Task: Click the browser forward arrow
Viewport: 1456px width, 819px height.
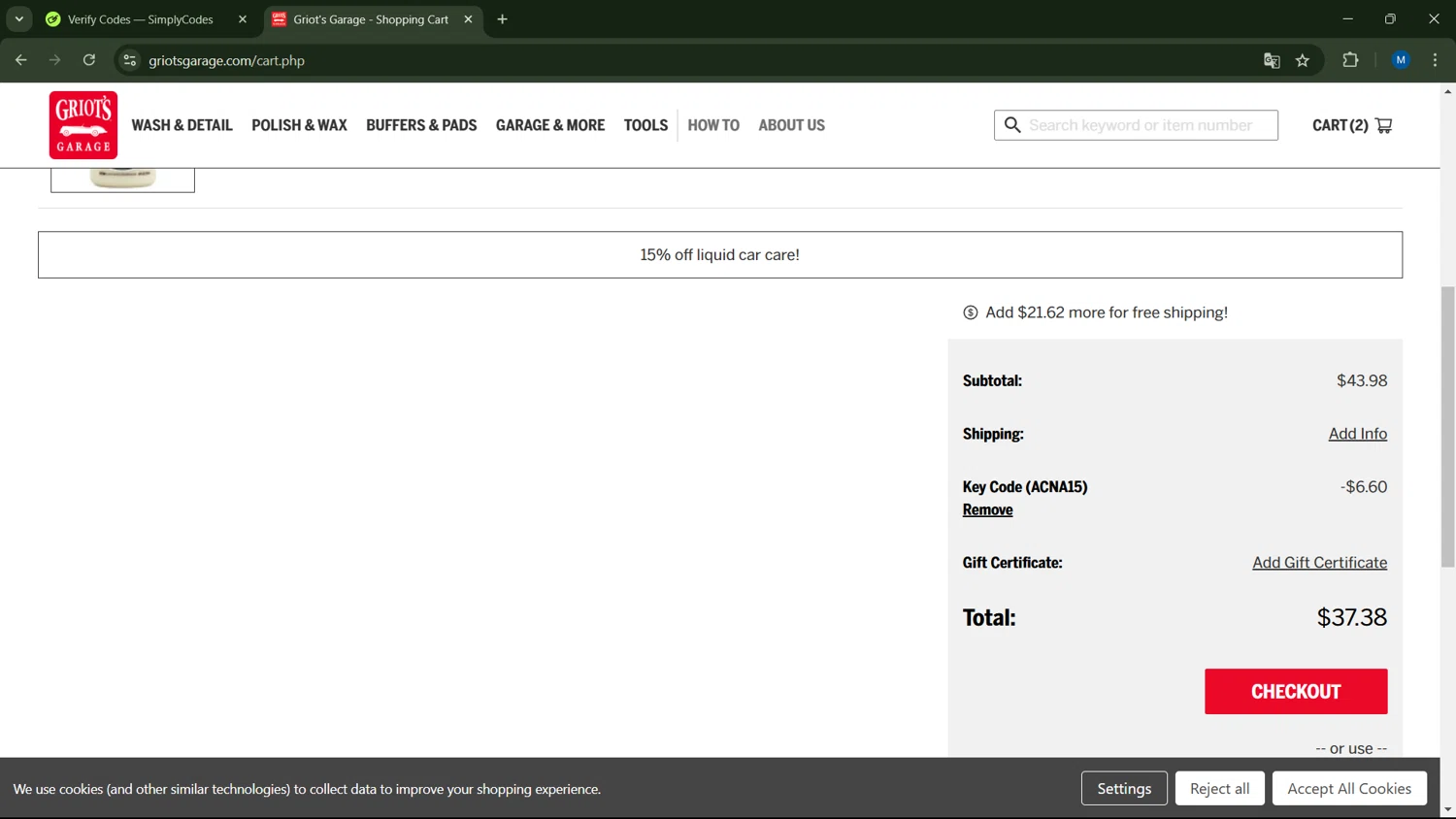Action: coord(55,60)
